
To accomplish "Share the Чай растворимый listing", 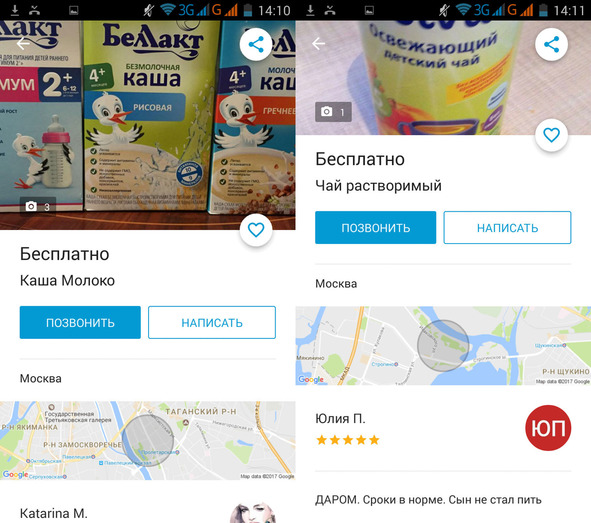I will tap(551, 44).
